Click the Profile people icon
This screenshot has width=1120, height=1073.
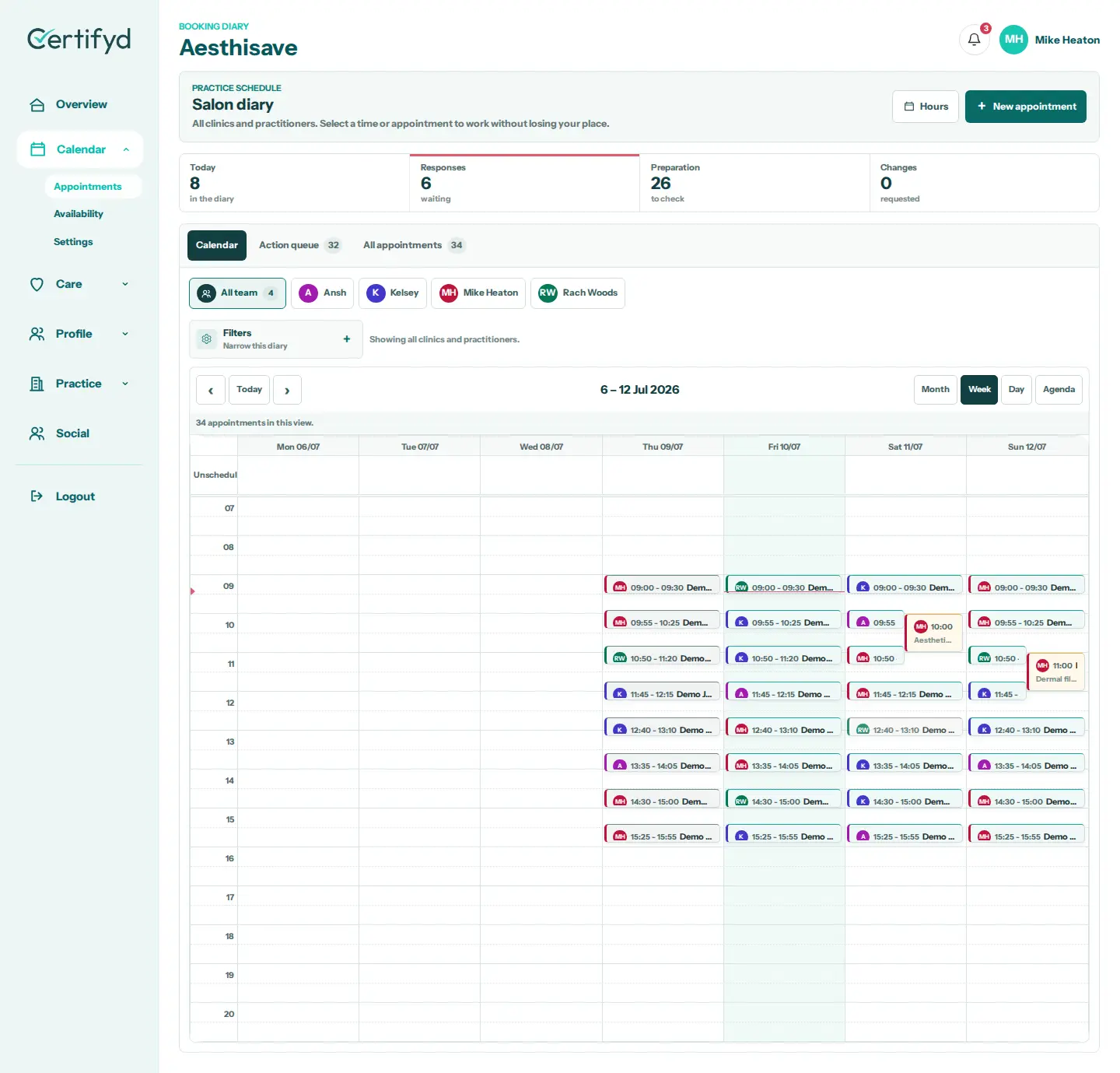click(37, 335)
